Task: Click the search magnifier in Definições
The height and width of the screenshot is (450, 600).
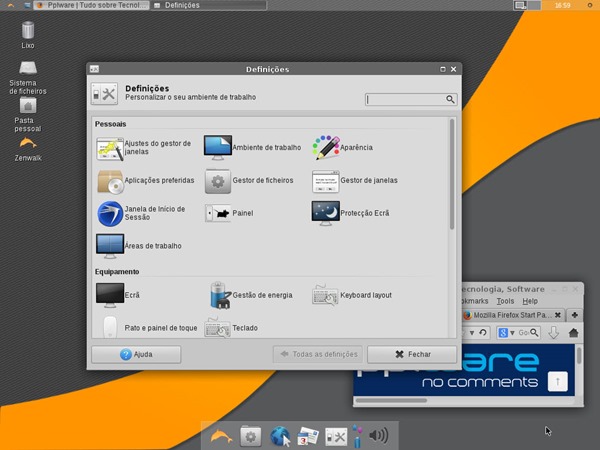Action: tap(450, 99)
